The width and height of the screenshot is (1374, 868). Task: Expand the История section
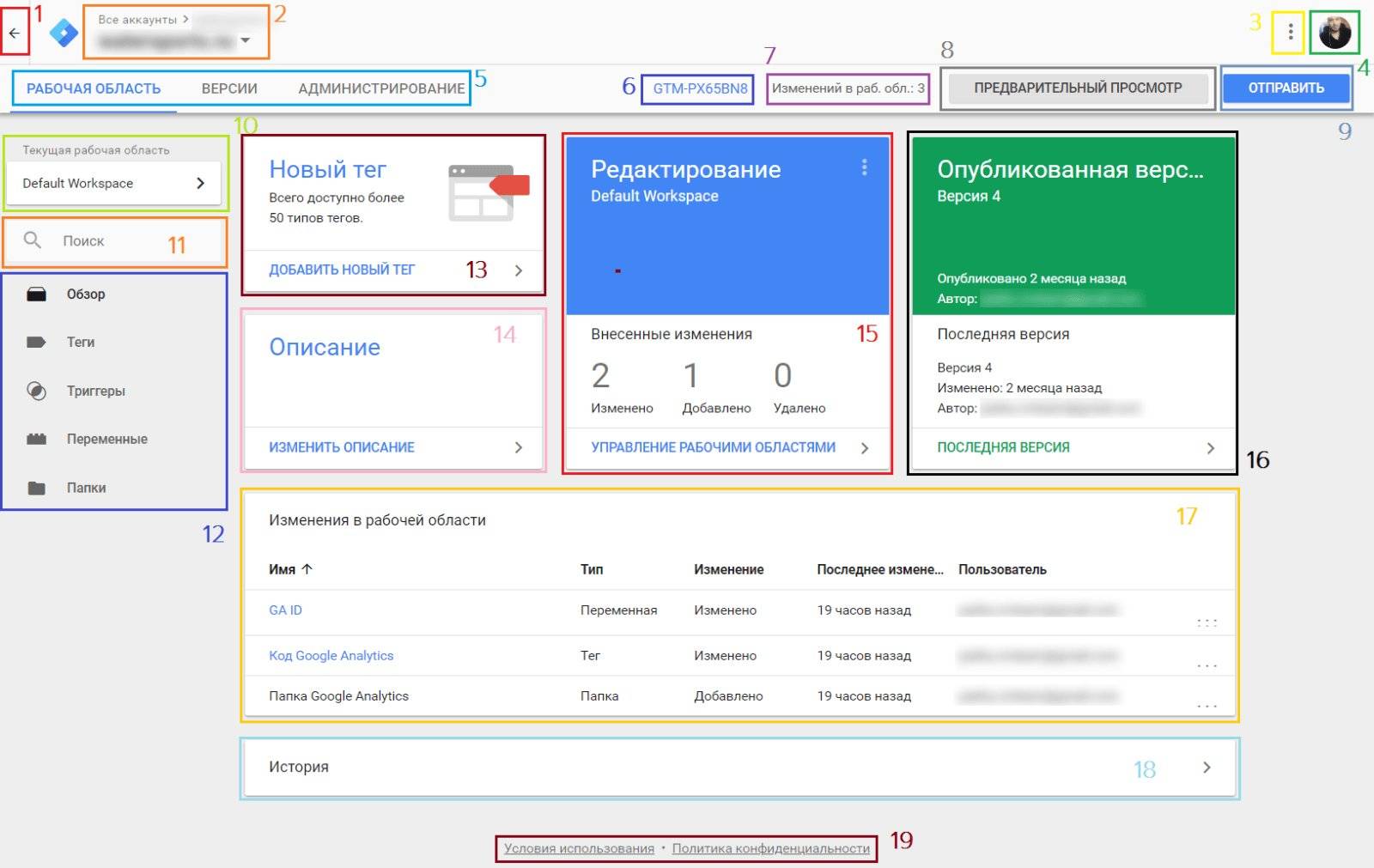point(1207,768)
